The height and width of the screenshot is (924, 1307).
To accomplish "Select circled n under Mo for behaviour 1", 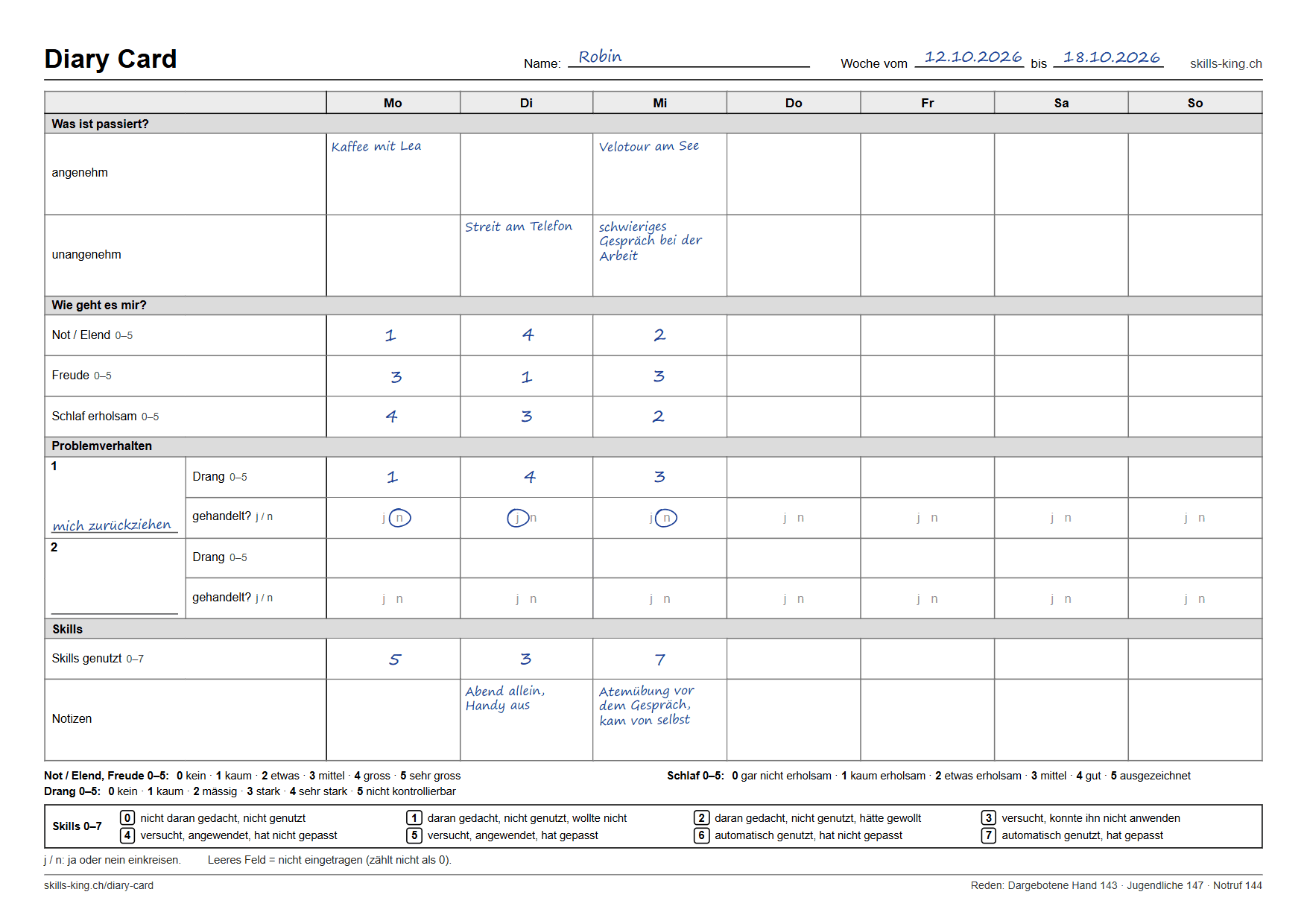I will tap(400, 518).
